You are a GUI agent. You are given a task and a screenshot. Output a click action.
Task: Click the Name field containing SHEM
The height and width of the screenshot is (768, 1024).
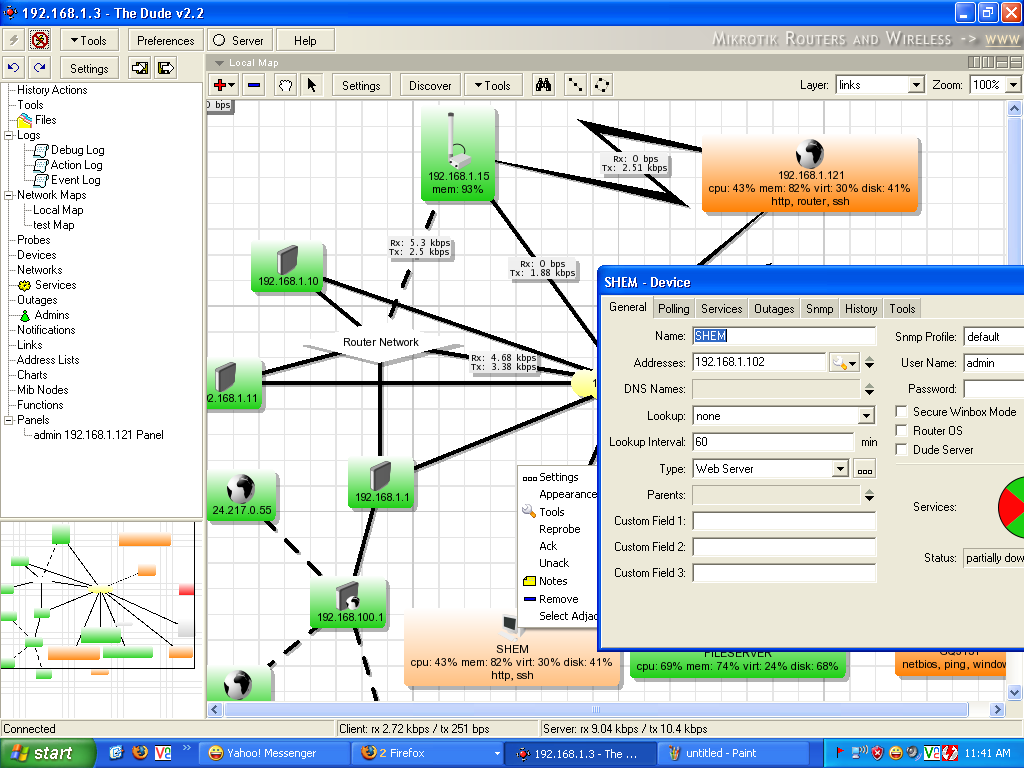pos(784,336)
